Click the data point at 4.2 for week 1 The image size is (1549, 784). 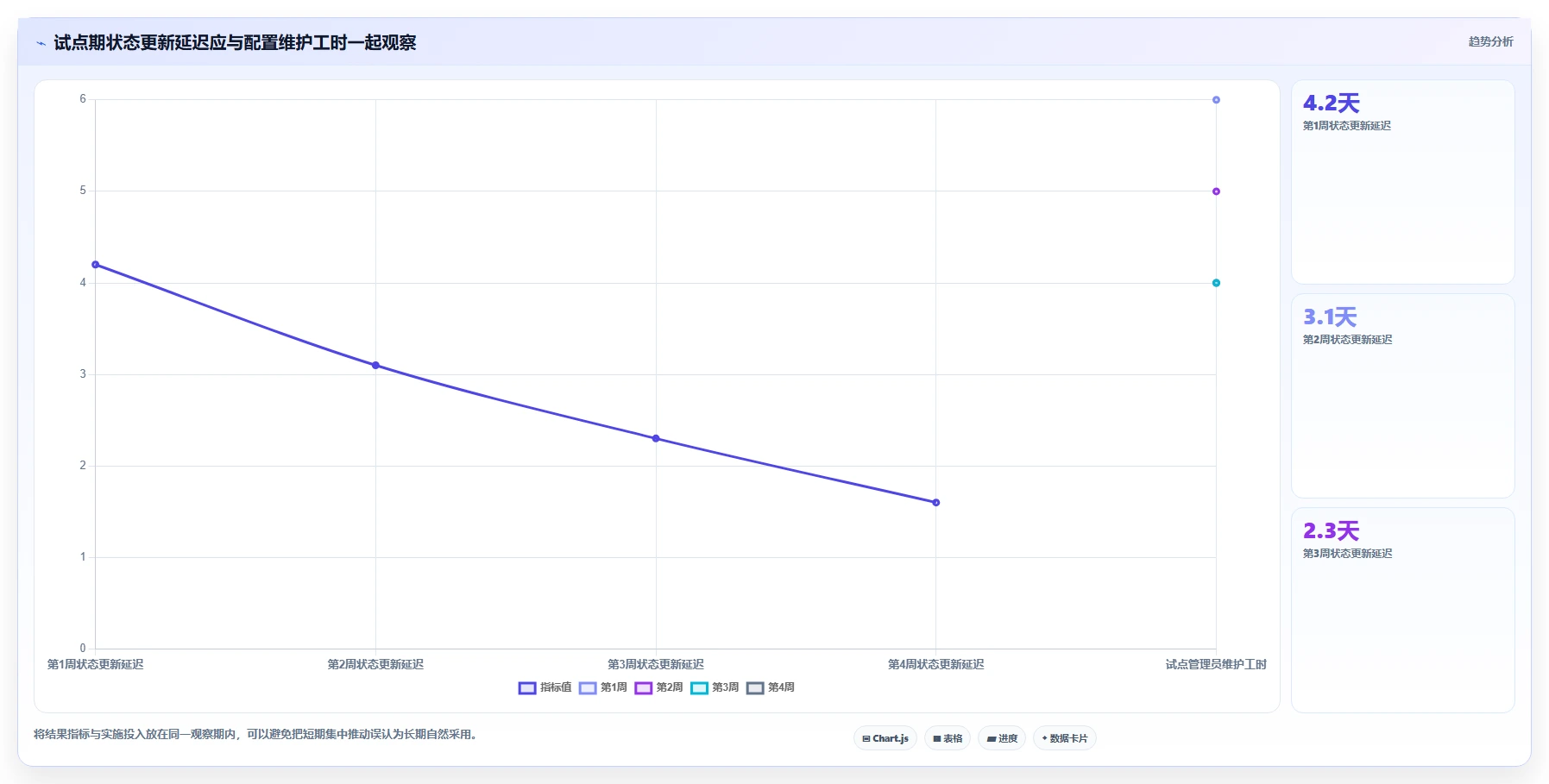coord(95,265)
